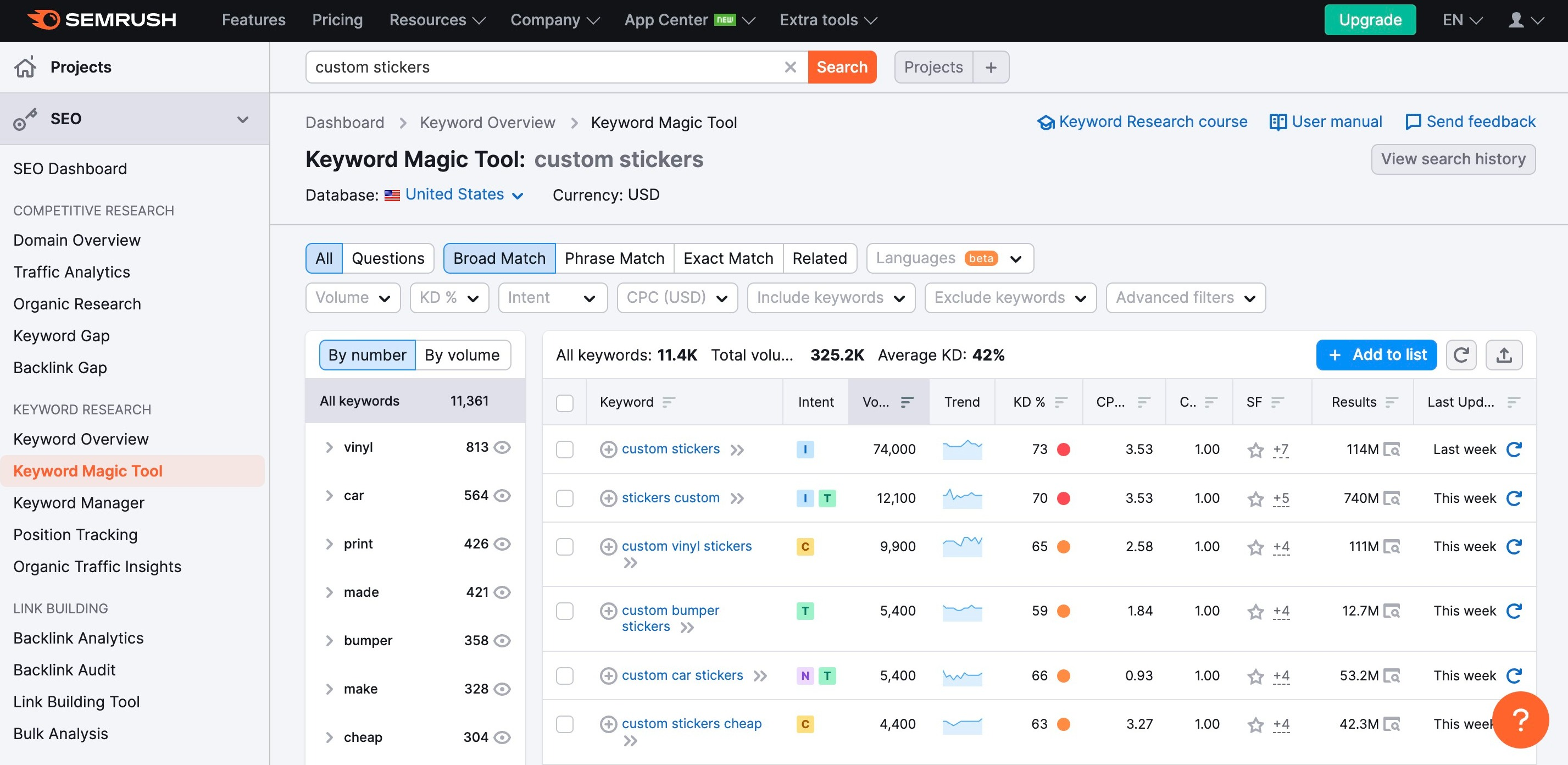Check the 'custom stickers cheap' row checkbox
The height and width of the screenshot is (765, 1568).
564,724
